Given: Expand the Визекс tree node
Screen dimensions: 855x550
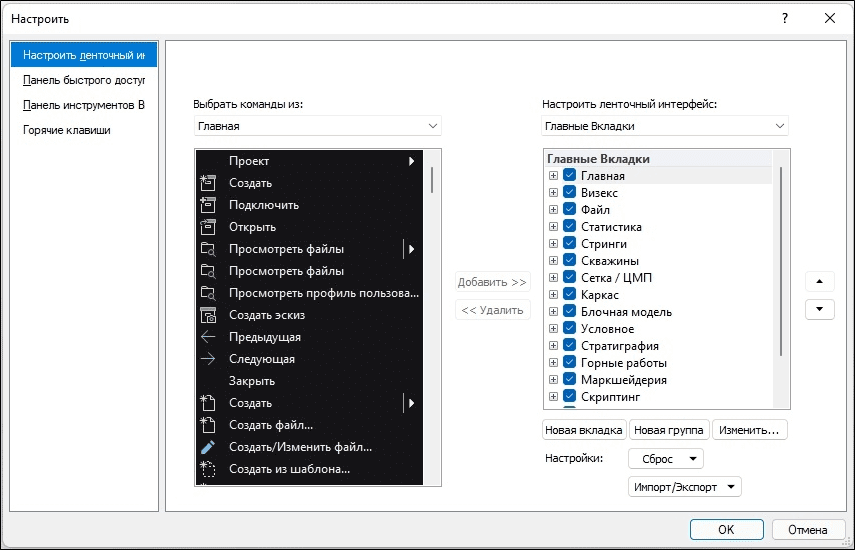Looking at the screenshot, I should coord(553,192).
